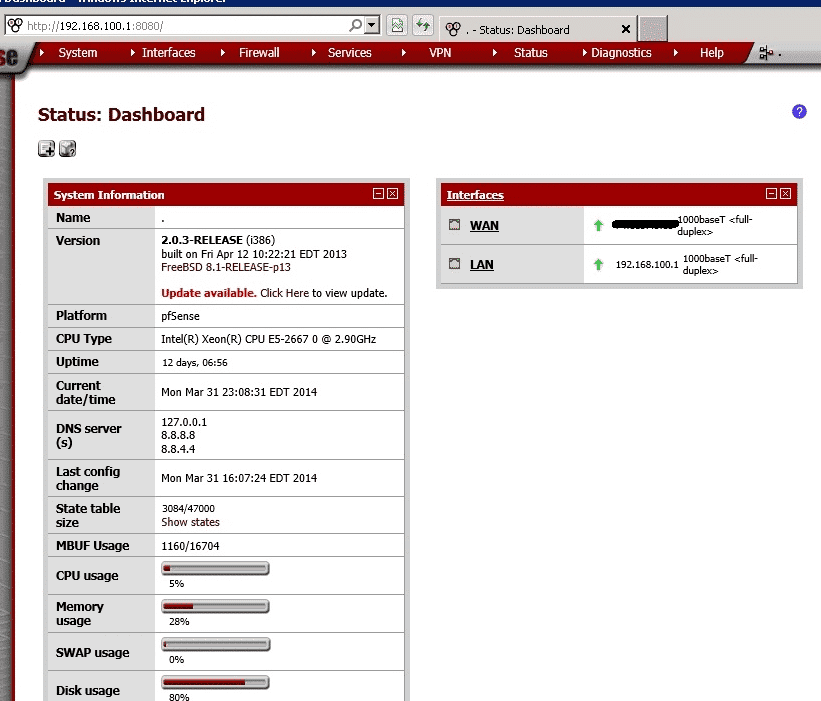Open the System menu

pyautogui.click(x=77, y=53)
